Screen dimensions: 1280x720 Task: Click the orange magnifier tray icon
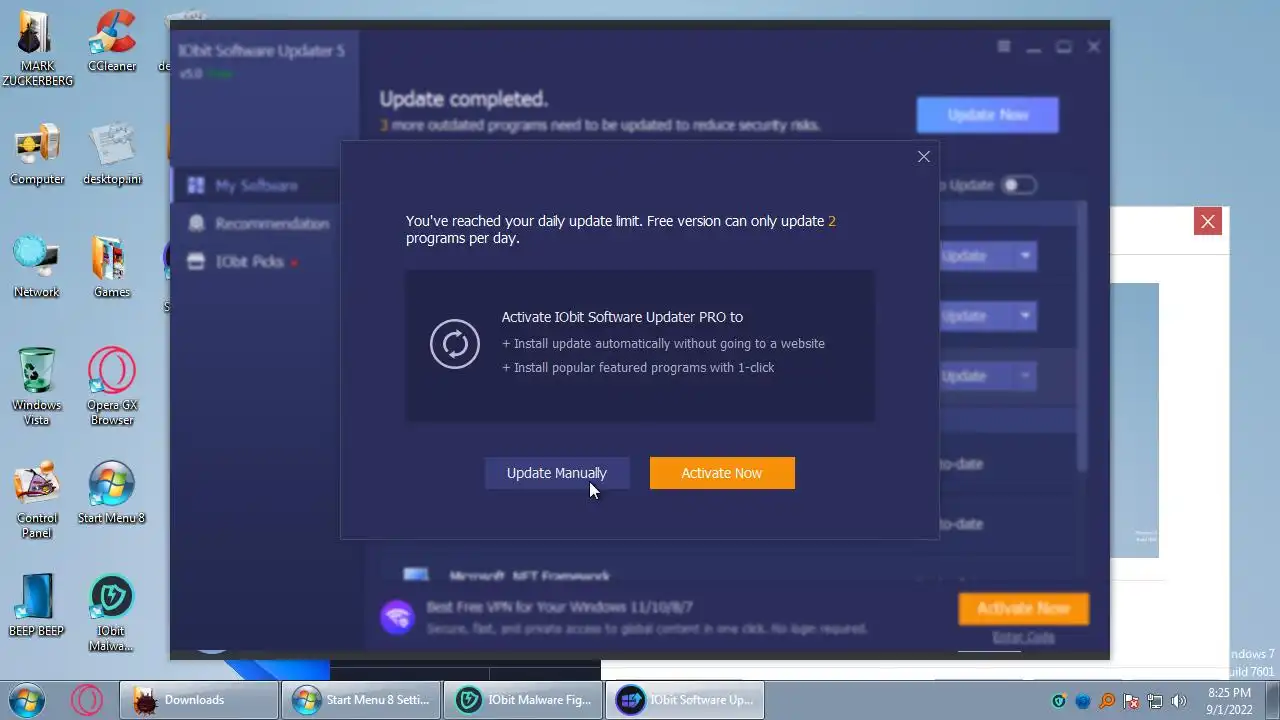pos(1107,701)
